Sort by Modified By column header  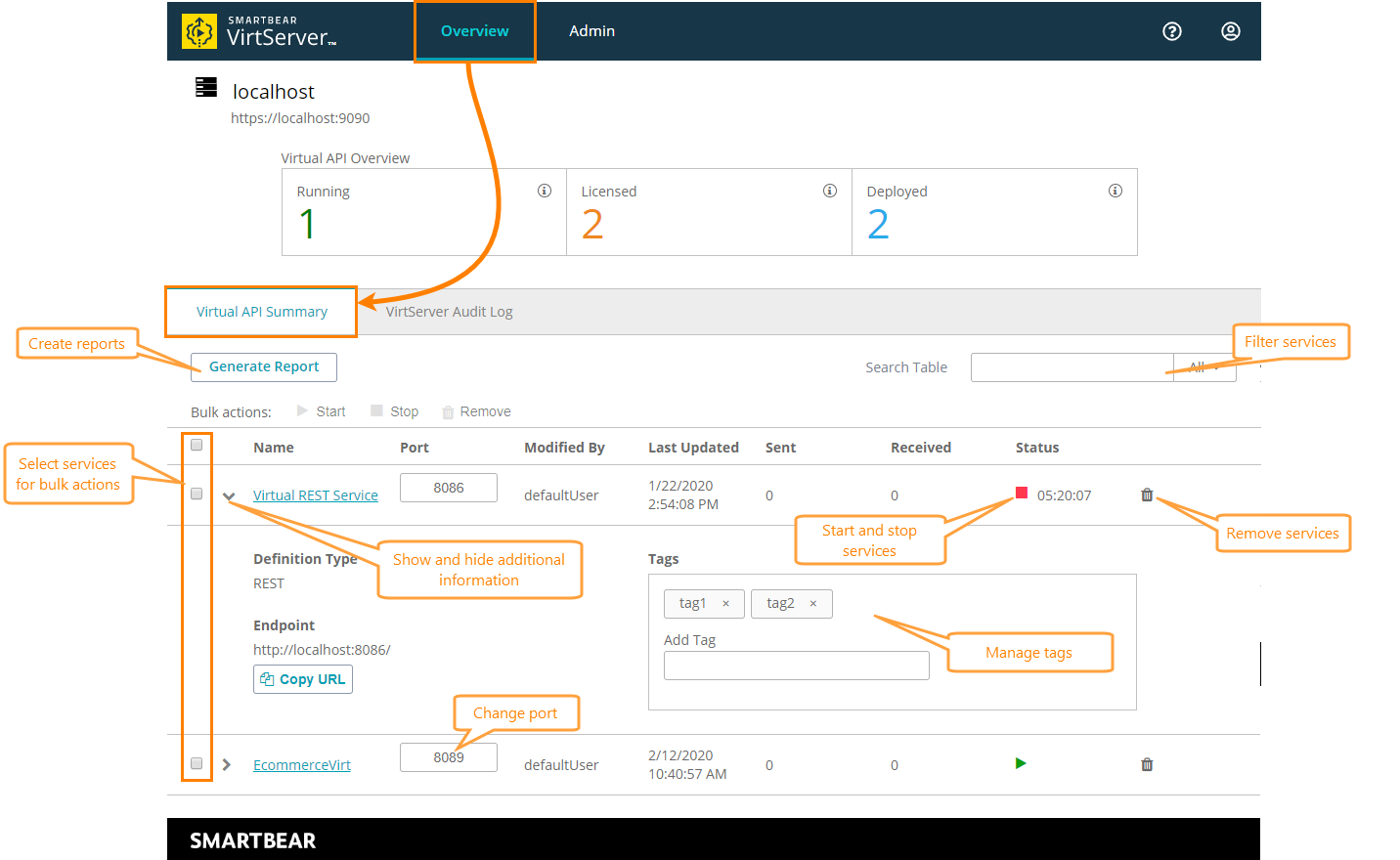click(x=564, y=448)
